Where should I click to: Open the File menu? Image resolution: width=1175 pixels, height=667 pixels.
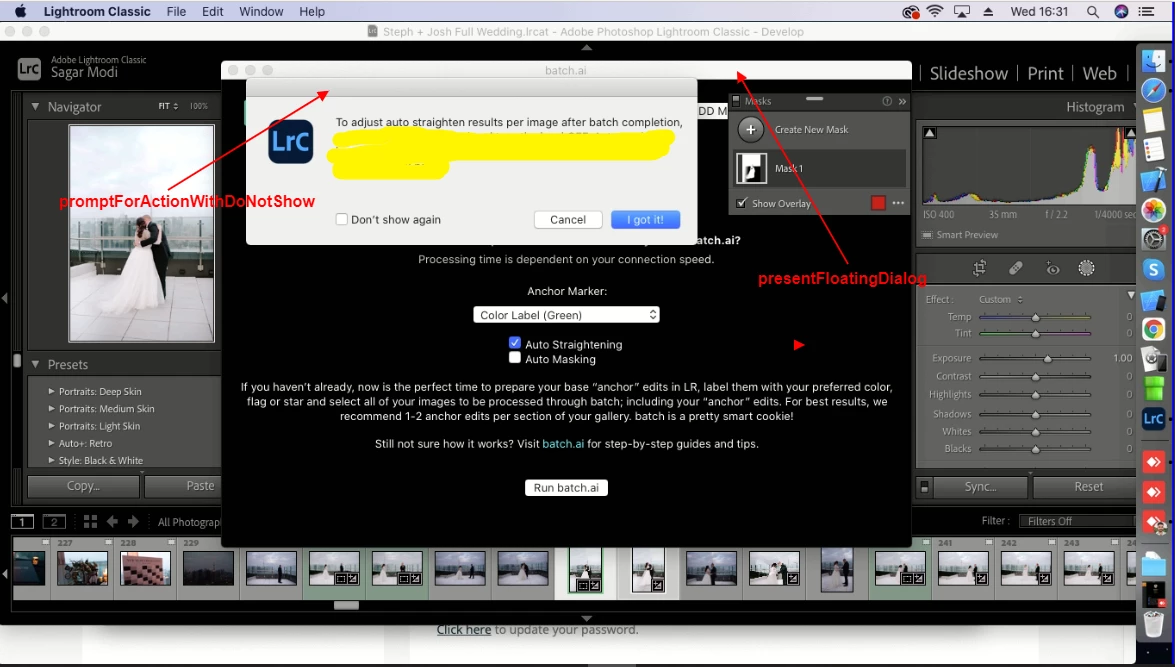point(176,11)
